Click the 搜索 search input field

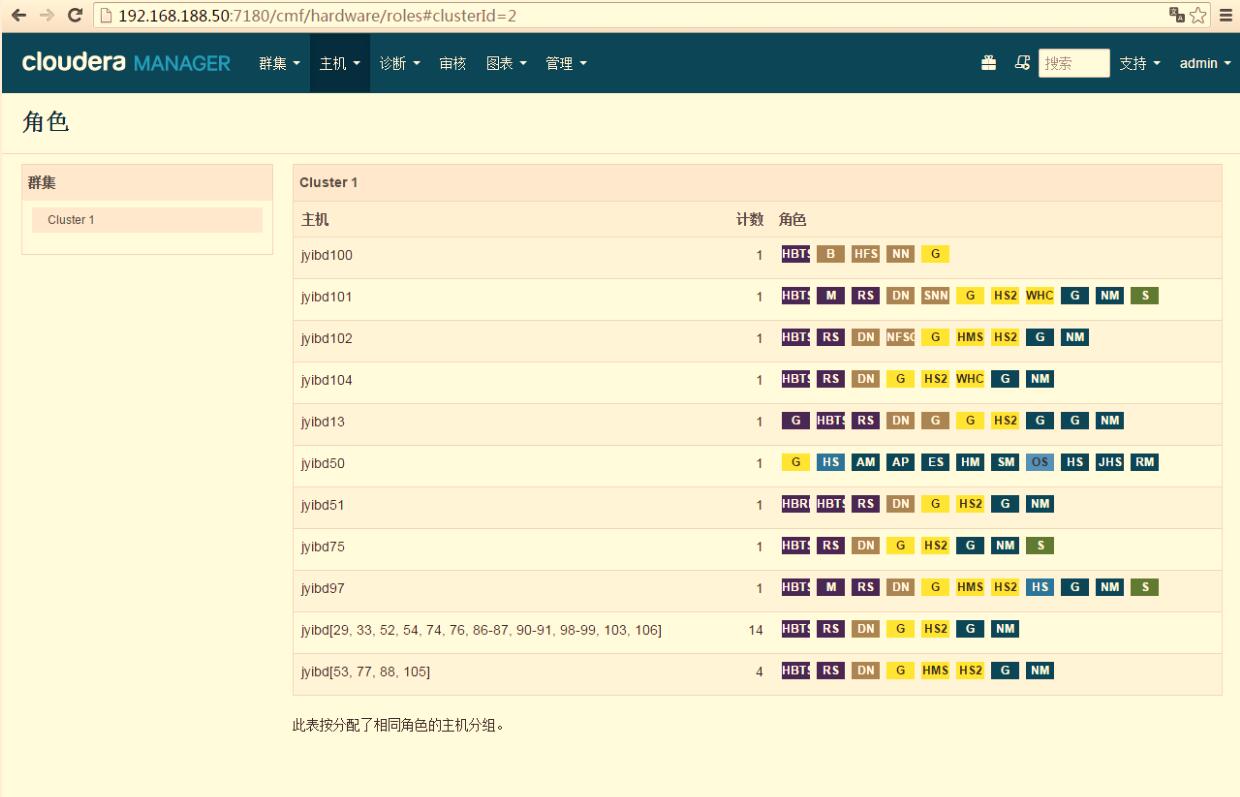pyautogui.click(x=1073, y=63)
